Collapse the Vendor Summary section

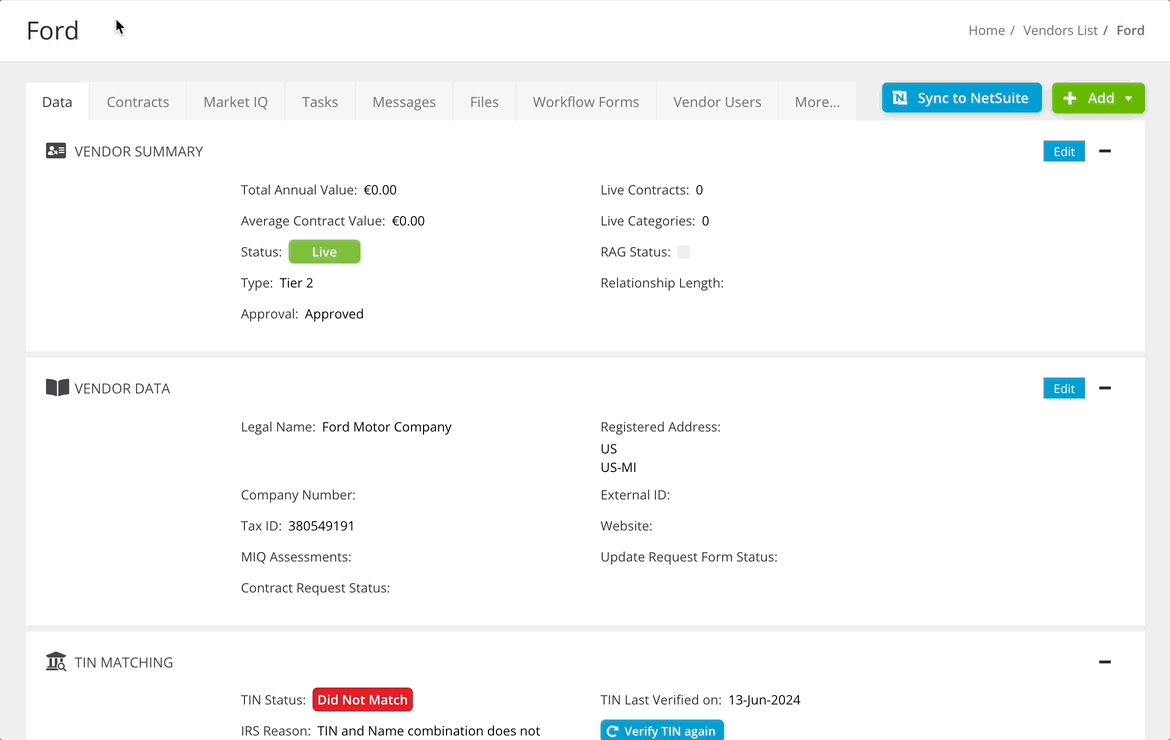[1105, 151]
